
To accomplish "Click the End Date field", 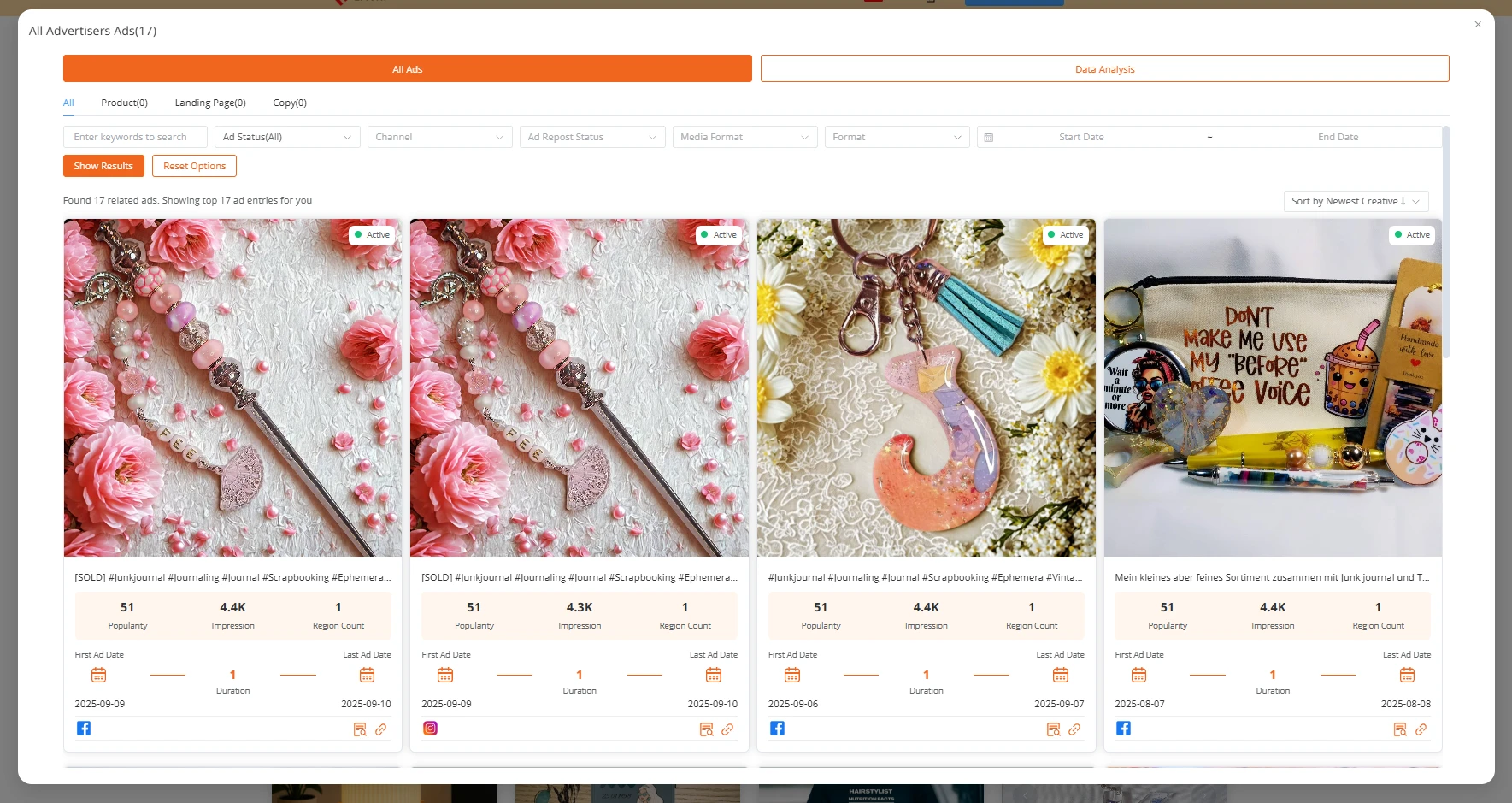I will point(1337,137).
